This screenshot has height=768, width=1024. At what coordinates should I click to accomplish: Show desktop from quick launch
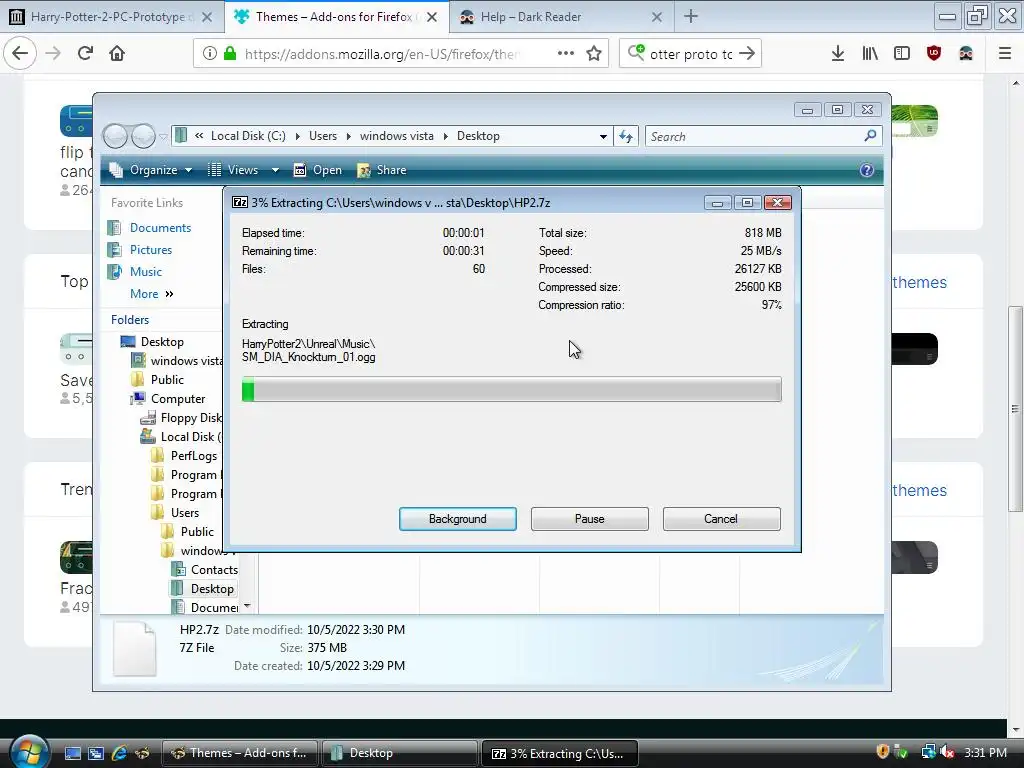pyautogui.click(x=72, y=753)
